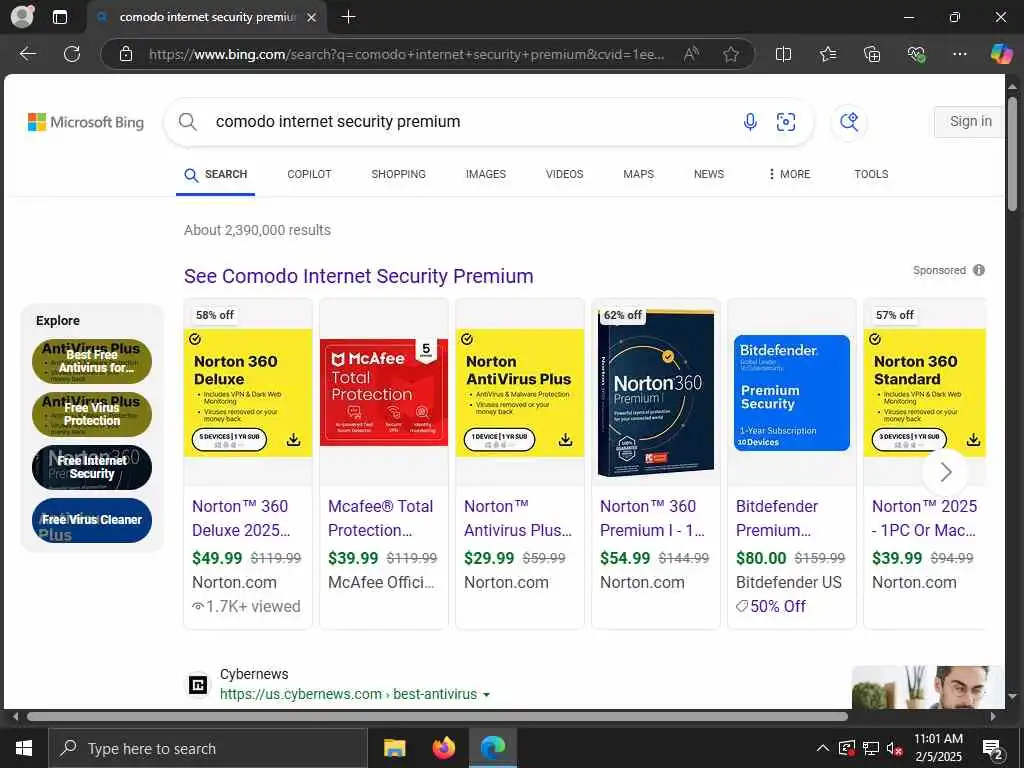Open Norton 360 Deluxe product image
The height and width of the screenshot is (768, 1024).
coord(248,392)
